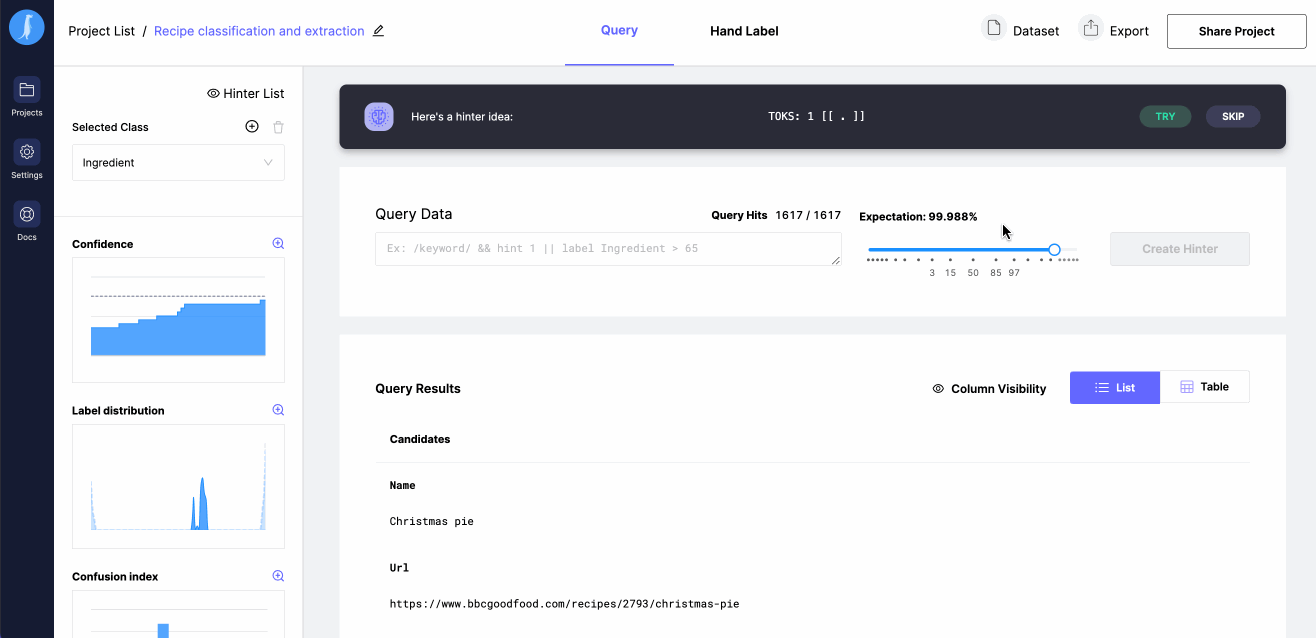Click the Candidates column header
This screenshot has width=1316, height=638.
[x=420, y=439]
